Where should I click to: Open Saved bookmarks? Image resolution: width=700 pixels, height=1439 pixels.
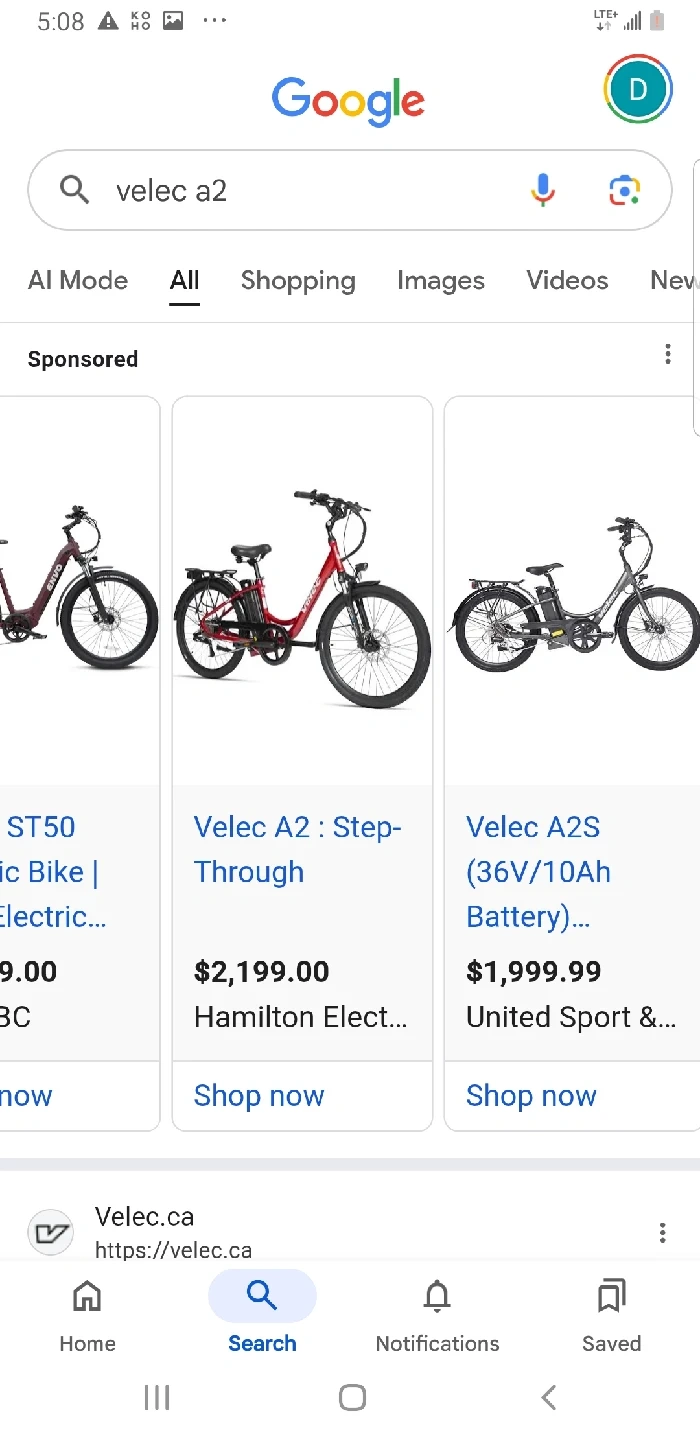[x=611, y=1315]
